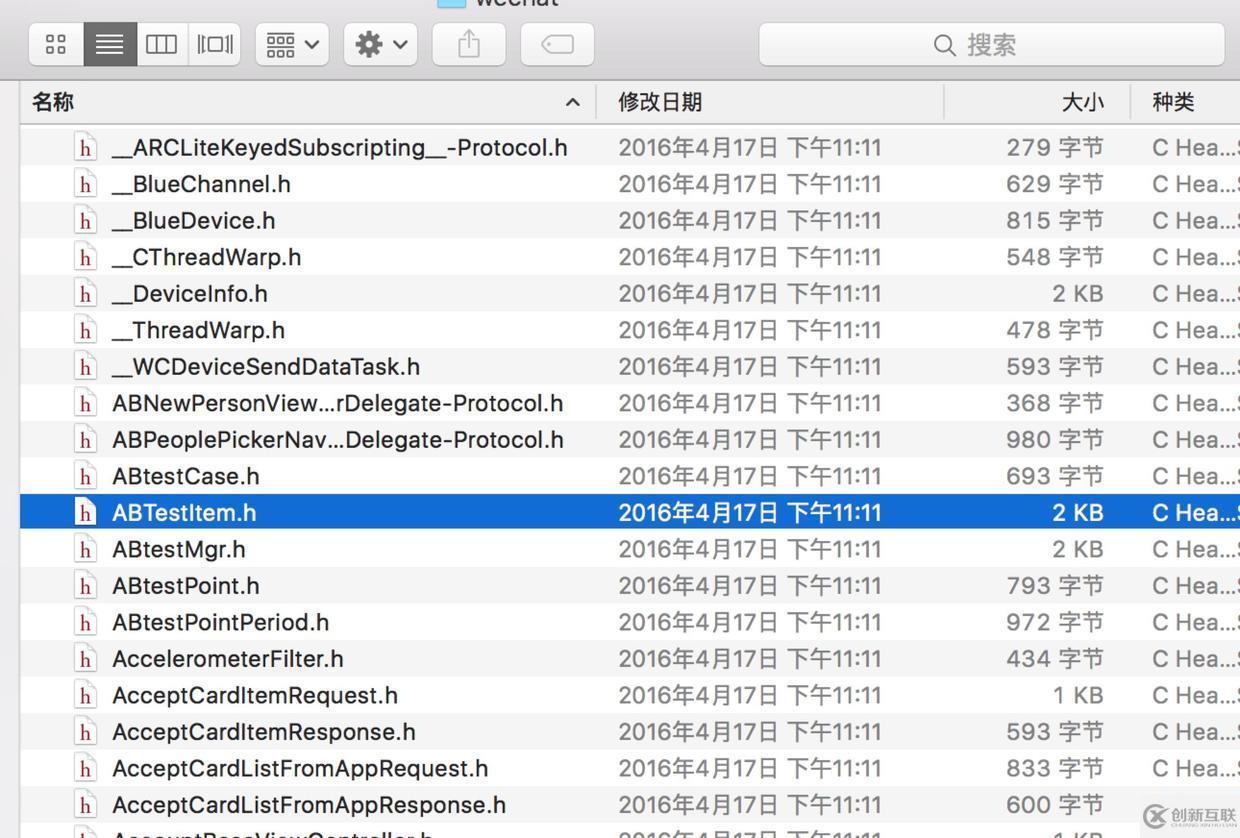Open the arrange-by grouping dropdown
This screenshot has height=838, width=1240.
(x=292, y=44)
